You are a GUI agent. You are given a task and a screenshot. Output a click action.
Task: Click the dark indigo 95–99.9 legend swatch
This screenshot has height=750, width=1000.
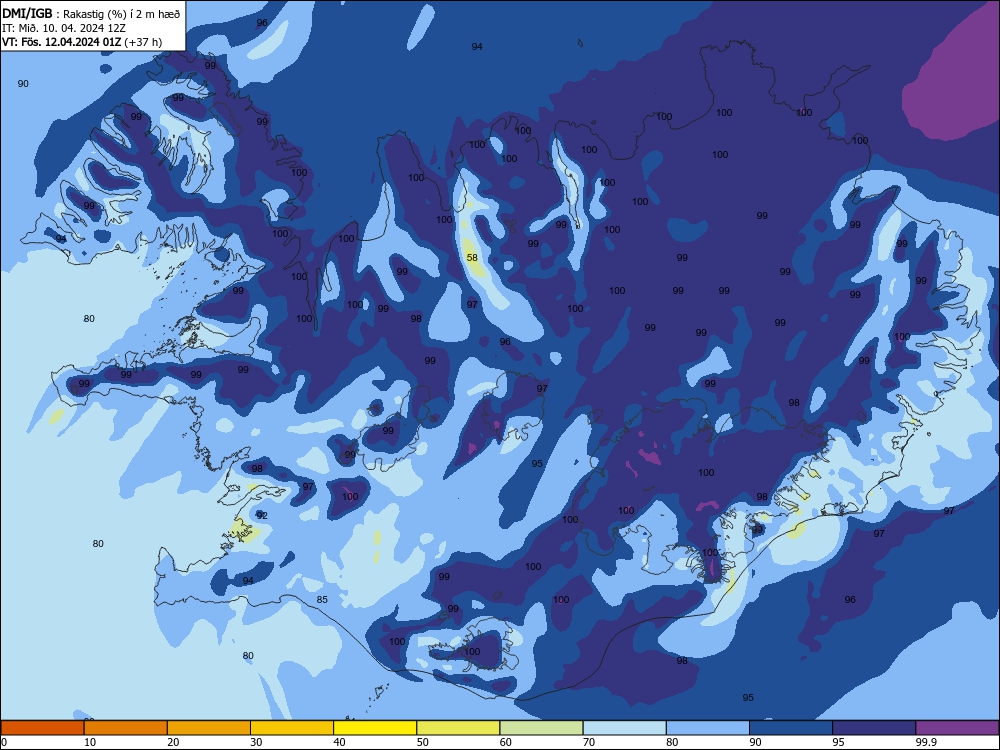(874, 728)
